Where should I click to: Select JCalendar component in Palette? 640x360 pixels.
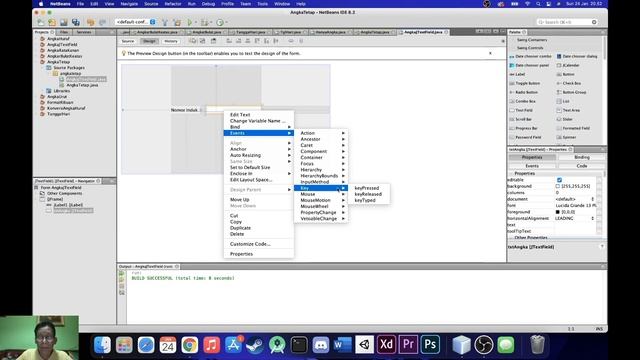[x=568, y=65]
